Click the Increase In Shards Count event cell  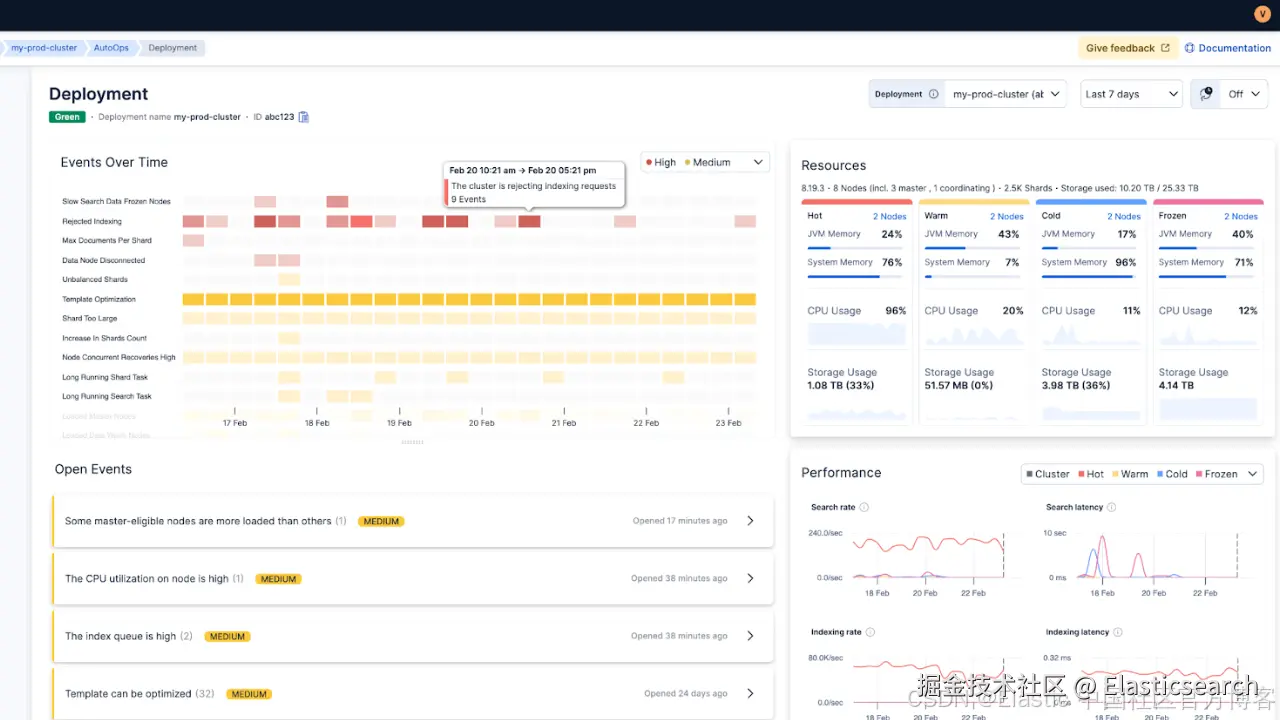click(x=289, y=338)
